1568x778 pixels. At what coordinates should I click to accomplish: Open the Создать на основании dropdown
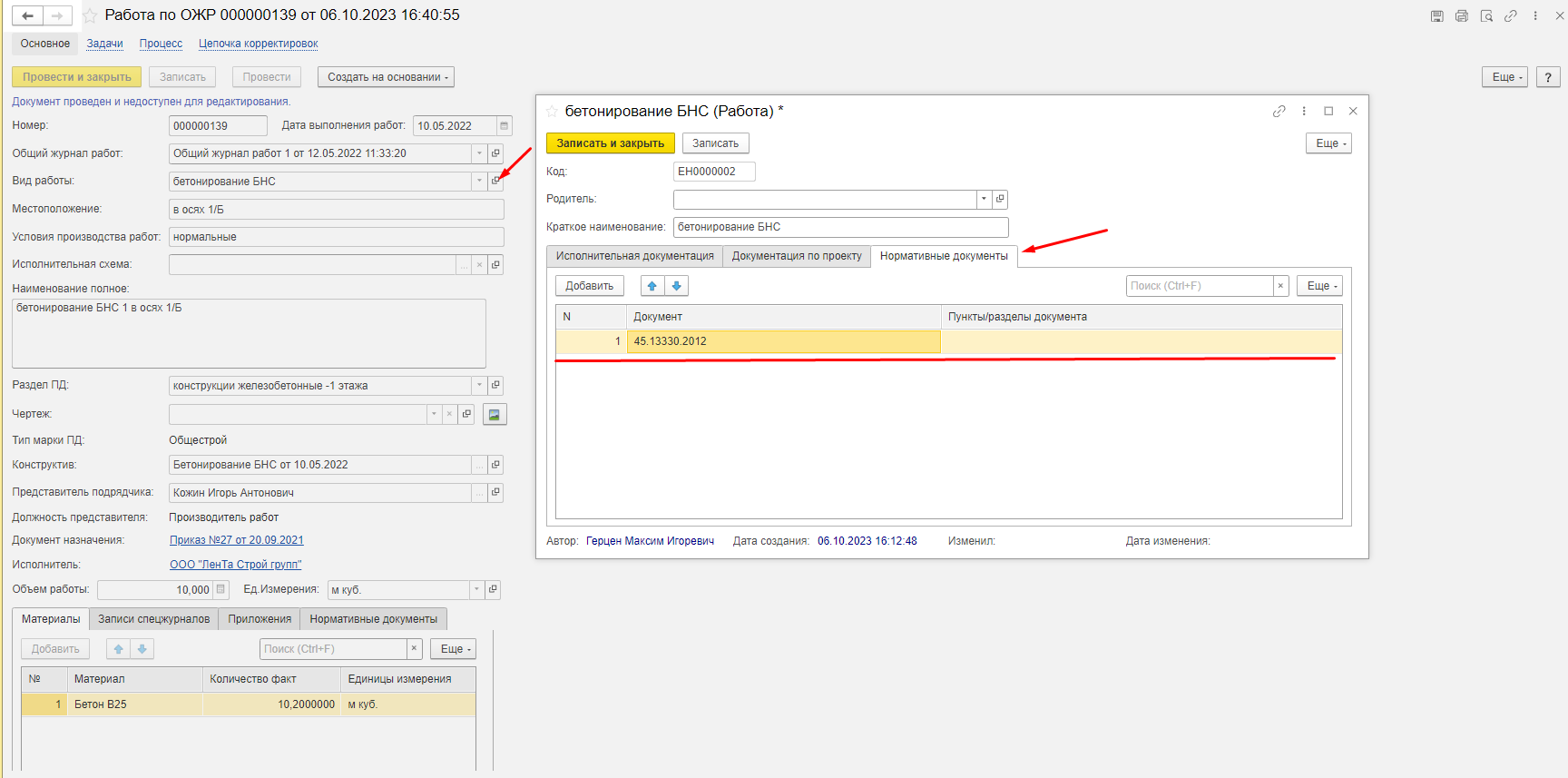pyautogui.click(x=386, y=77)
